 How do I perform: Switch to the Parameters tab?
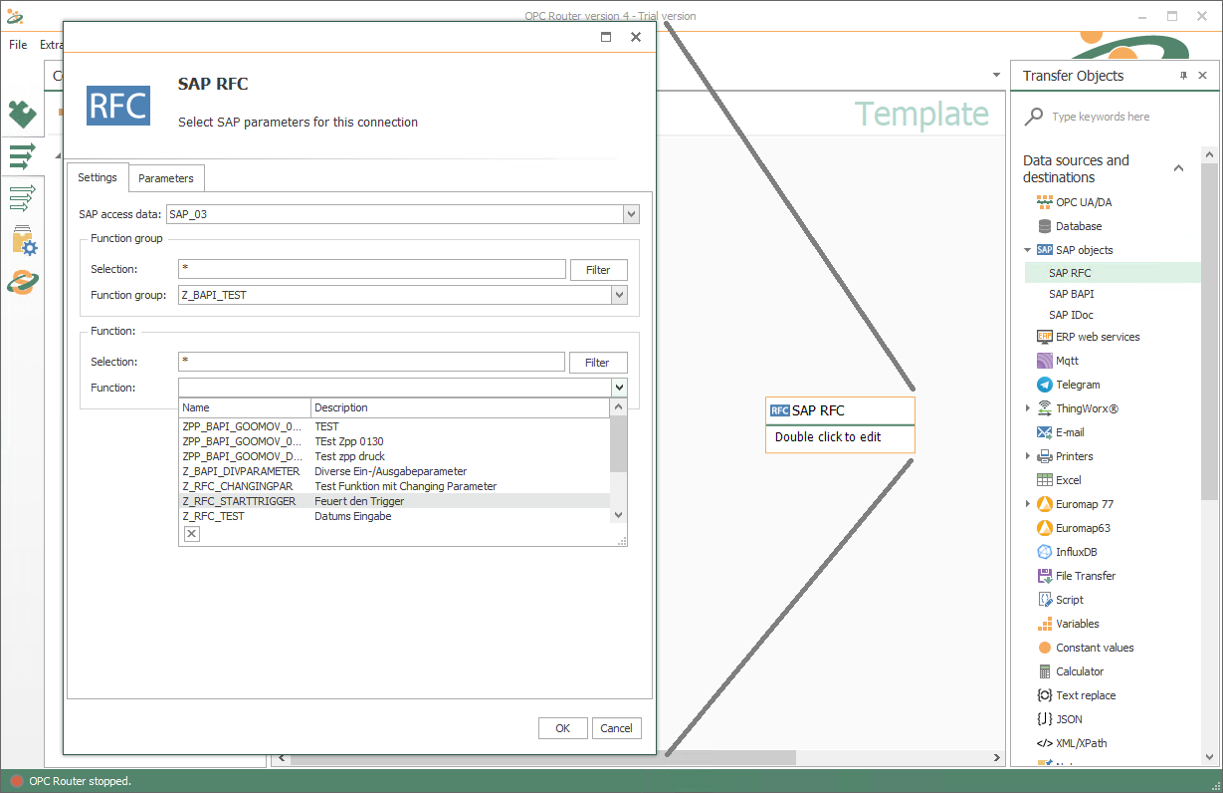click(166, 178)
